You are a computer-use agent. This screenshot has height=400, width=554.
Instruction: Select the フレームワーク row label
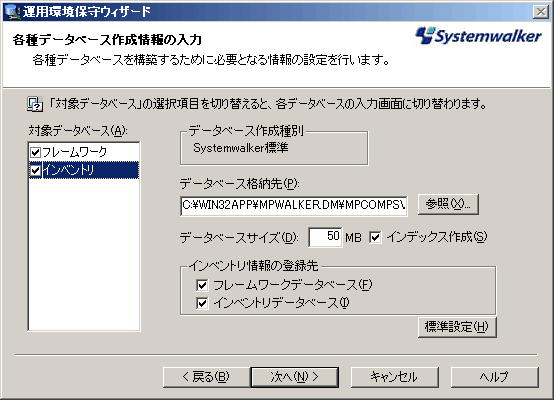(x=75, y=152)
